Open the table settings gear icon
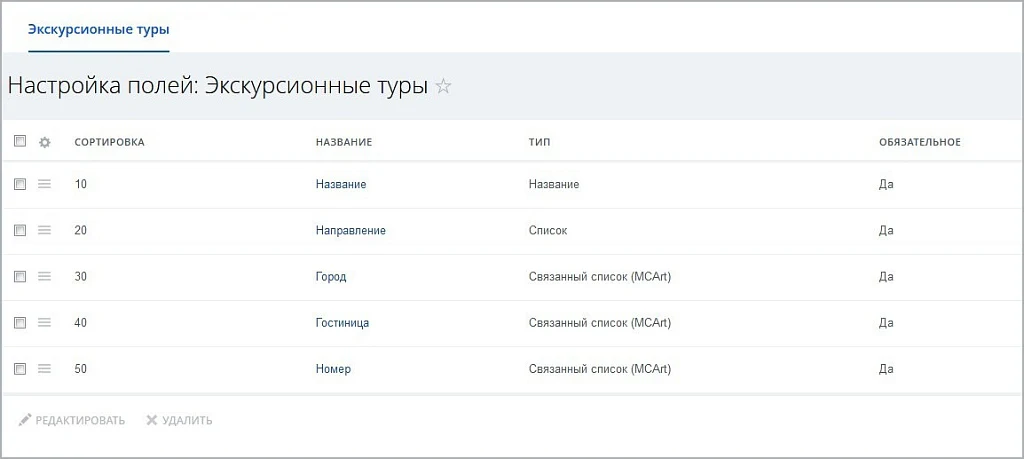The image size is (1024, 459). (44, 142)
